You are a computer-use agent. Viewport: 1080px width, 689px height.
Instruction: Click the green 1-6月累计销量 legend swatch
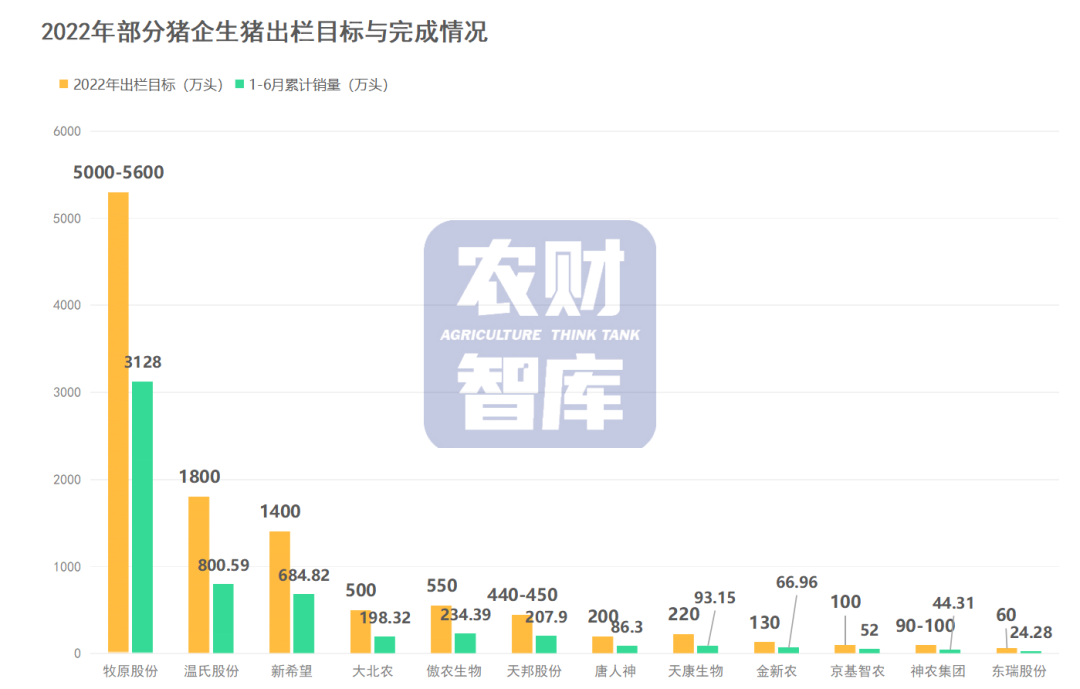click(x=240, y=84)
